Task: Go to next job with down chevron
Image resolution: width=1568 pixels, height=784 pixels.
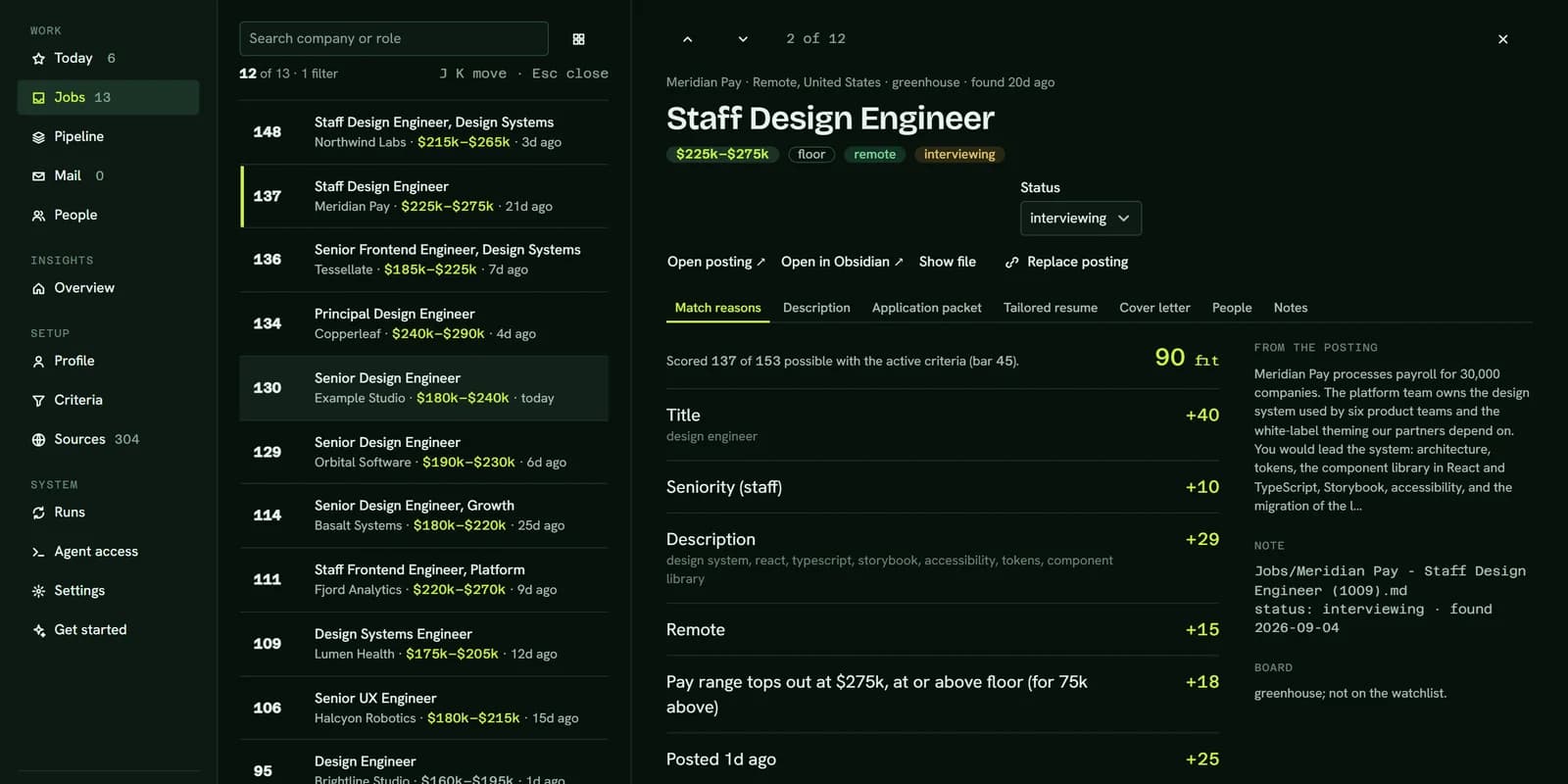Action: click(x=743, y=39)
